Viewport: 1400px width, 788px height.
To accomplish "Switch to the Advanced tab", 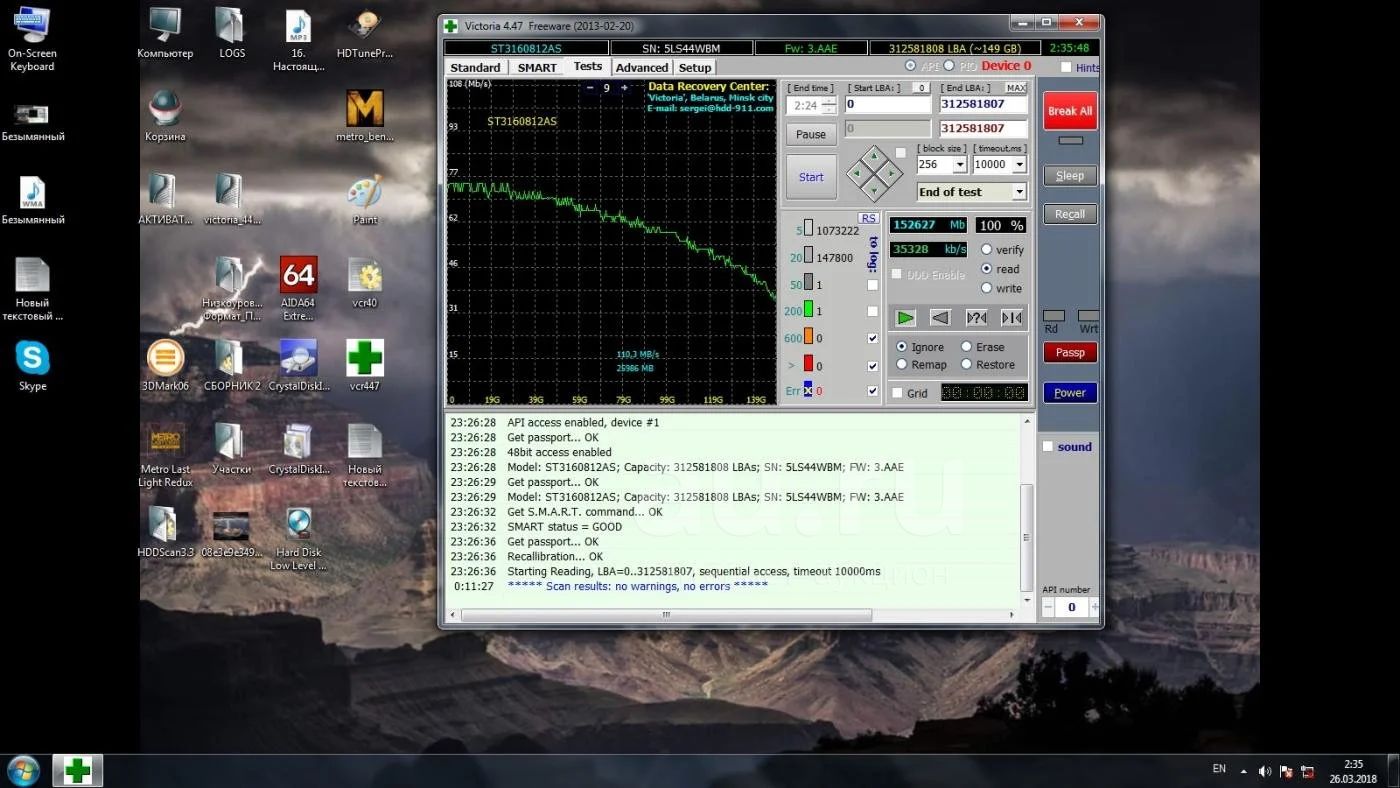I will click(642, 68).
